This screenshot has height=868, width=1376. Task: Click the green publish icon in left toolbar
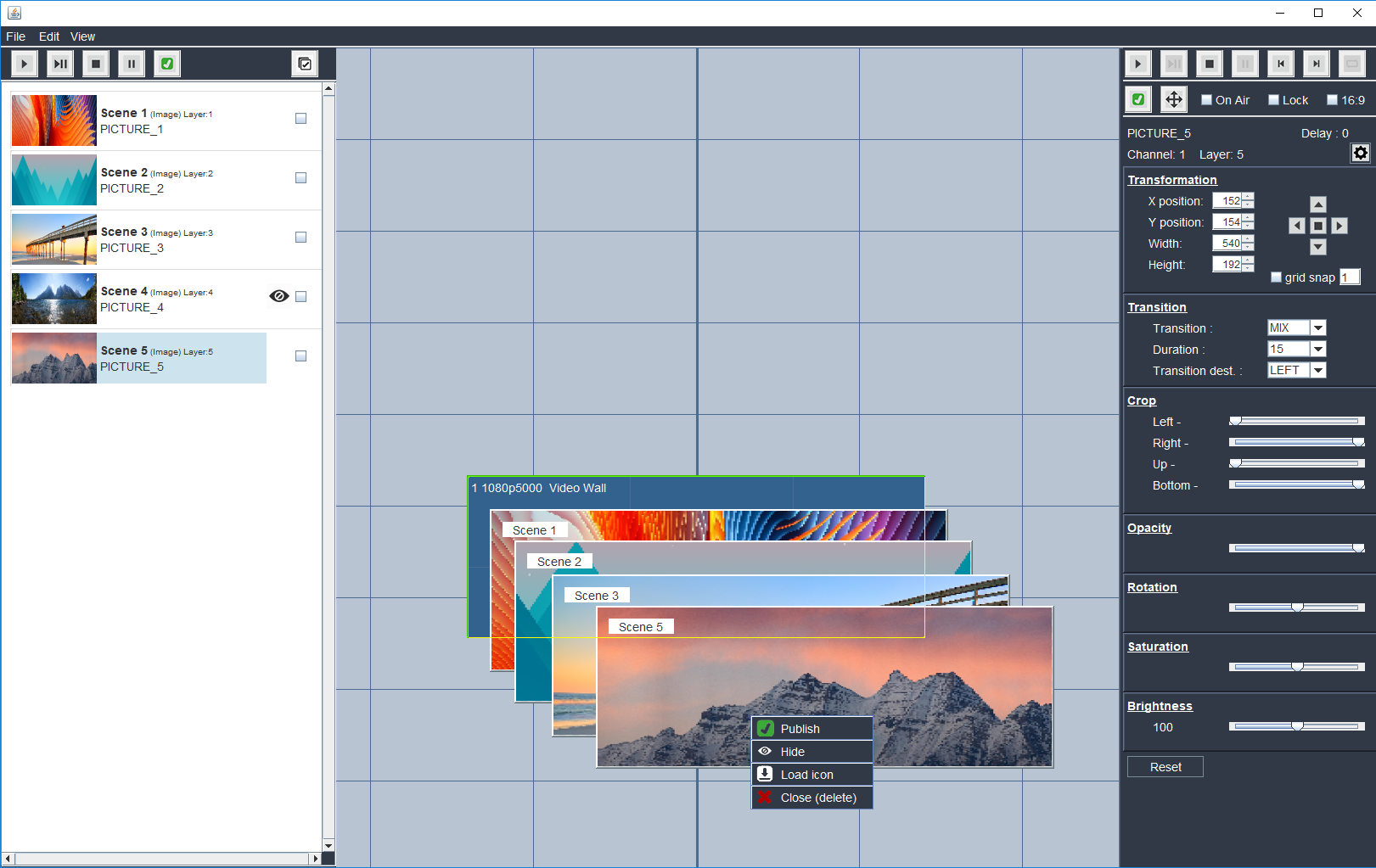(x=167, y=64)
